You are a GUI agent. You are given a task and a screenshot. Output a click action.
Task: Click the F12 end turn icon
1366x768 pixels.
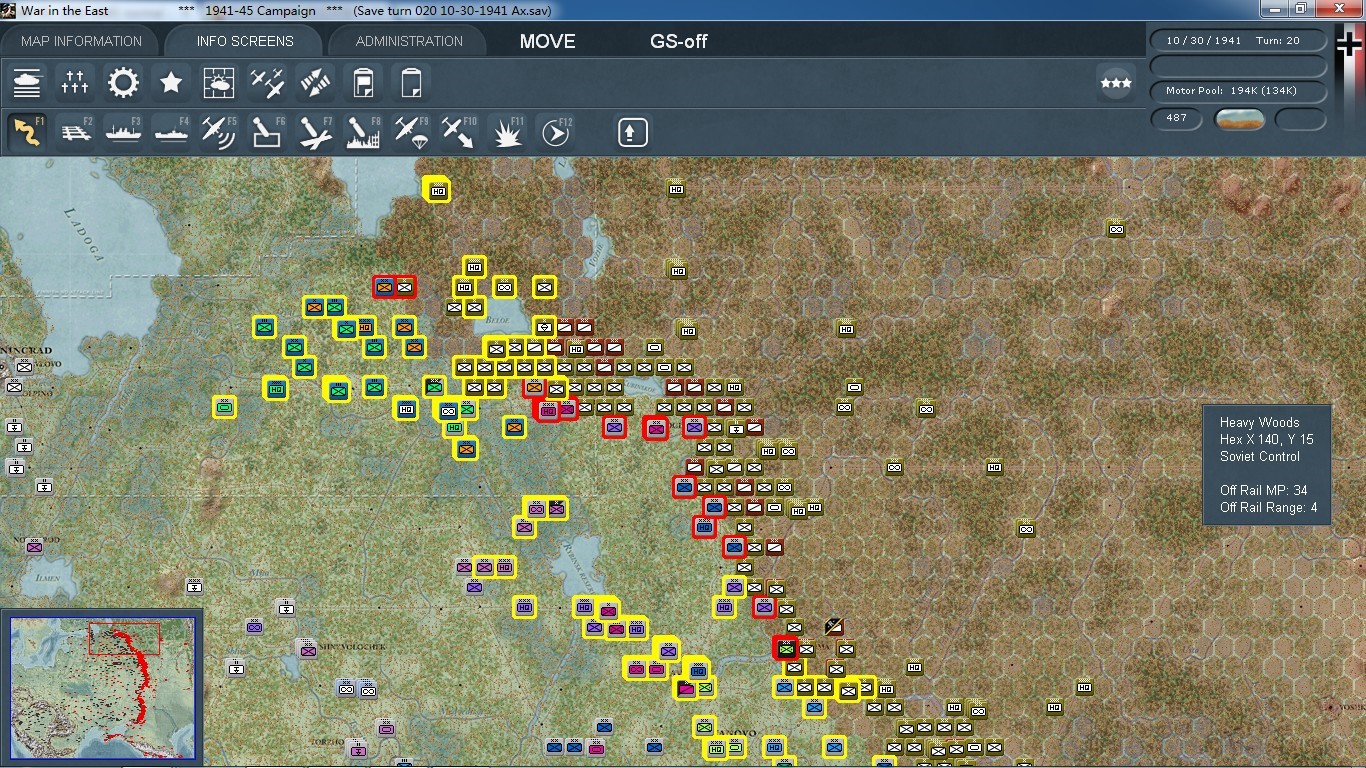click(556, 132)
